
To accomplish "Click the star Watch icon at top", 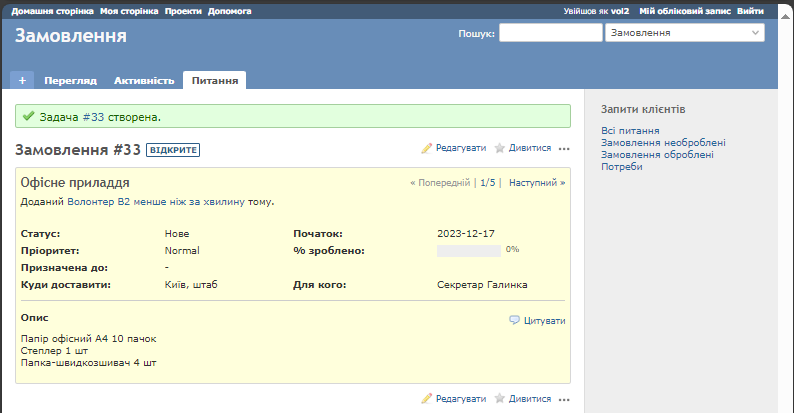I will [x=499, y=148].
